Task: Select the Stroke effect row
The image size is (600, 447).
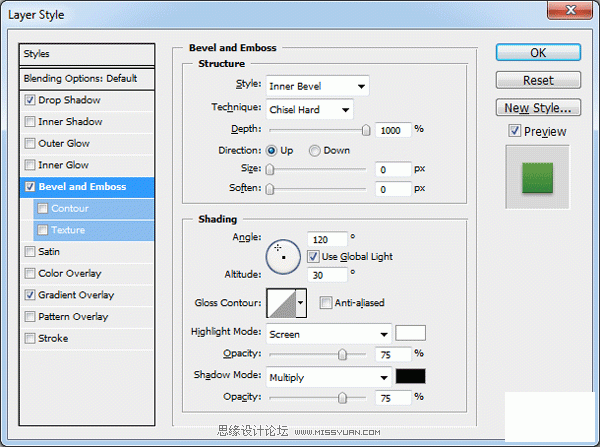Action: click(87, 338)
